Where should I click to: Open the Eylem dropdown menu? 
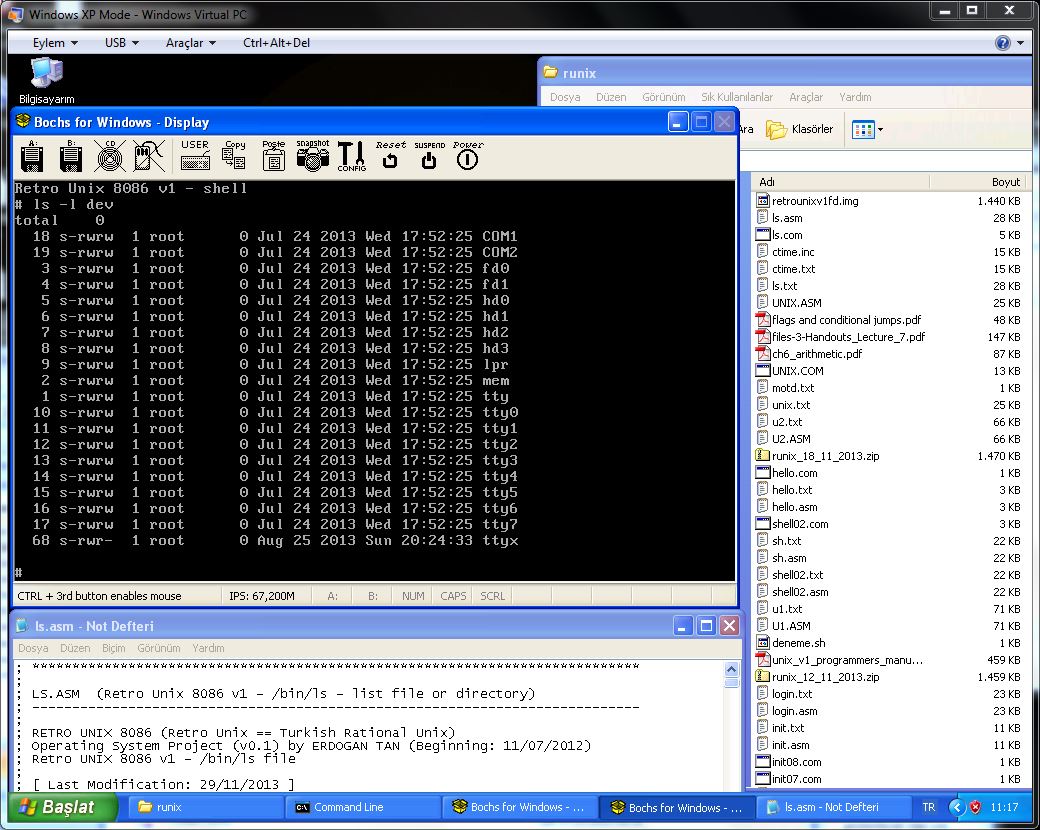(55, 42)
